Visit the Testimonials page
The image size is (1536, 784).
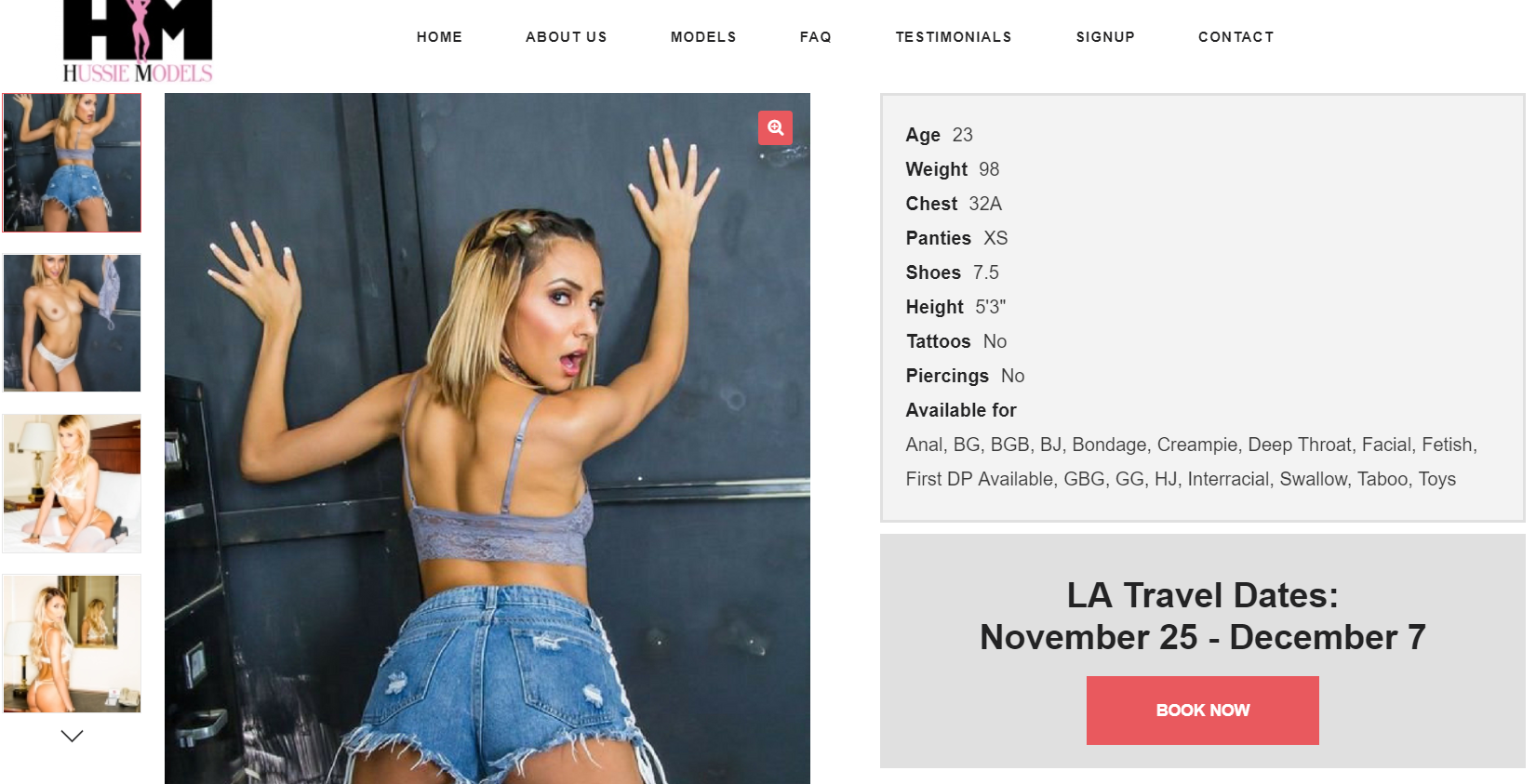954,37
